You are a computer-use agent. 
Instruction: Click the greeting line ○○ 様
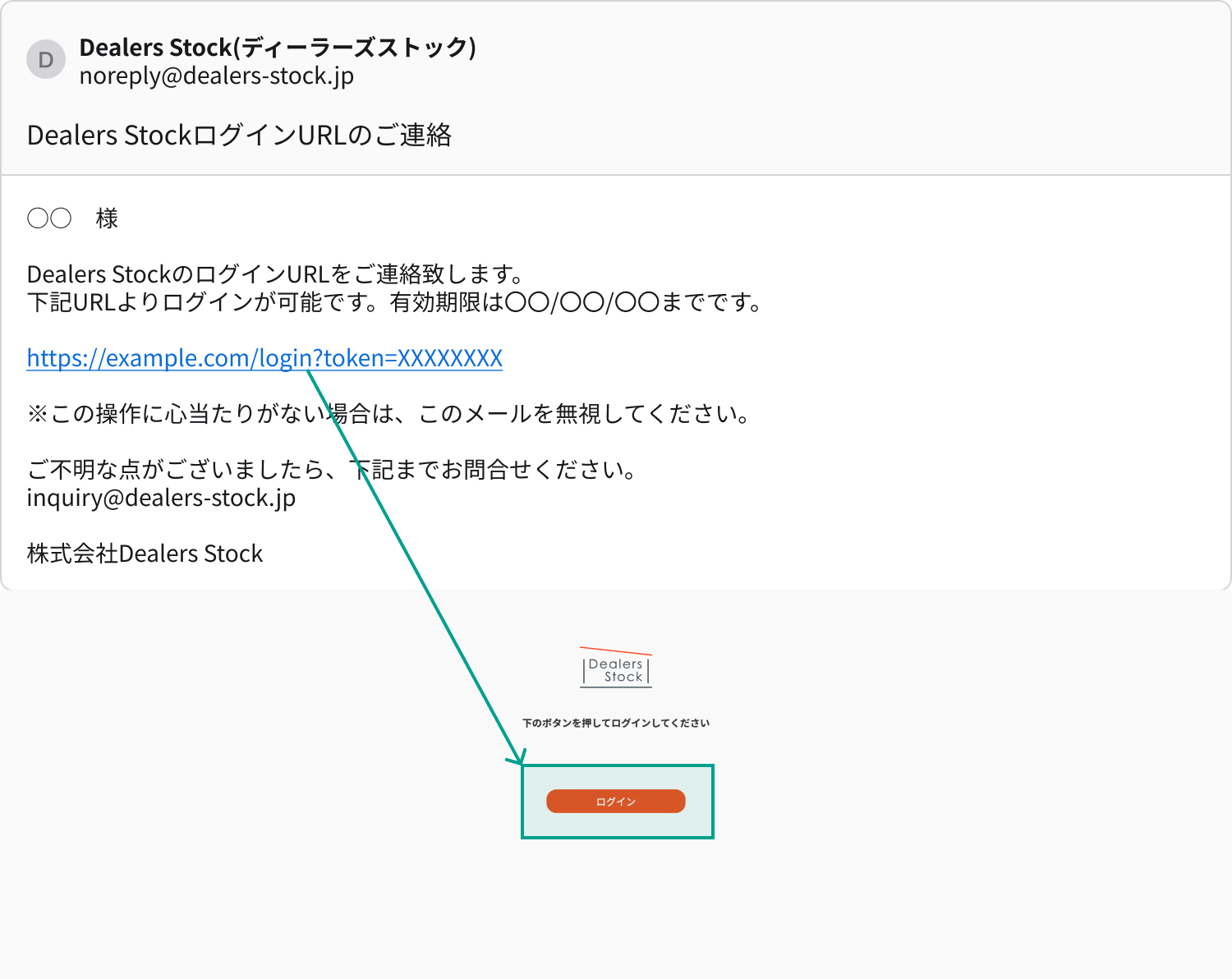72,218
